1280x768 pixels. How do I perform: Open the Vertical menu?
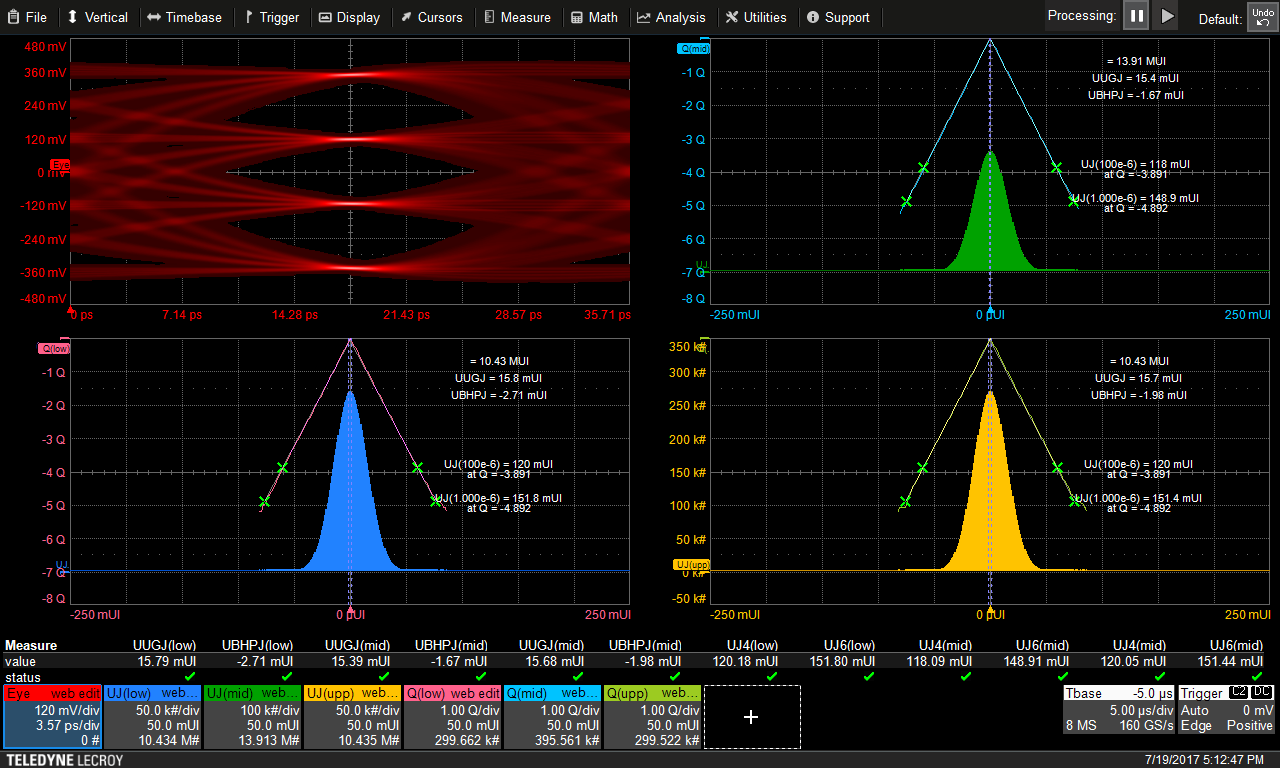tap(97, 17)
